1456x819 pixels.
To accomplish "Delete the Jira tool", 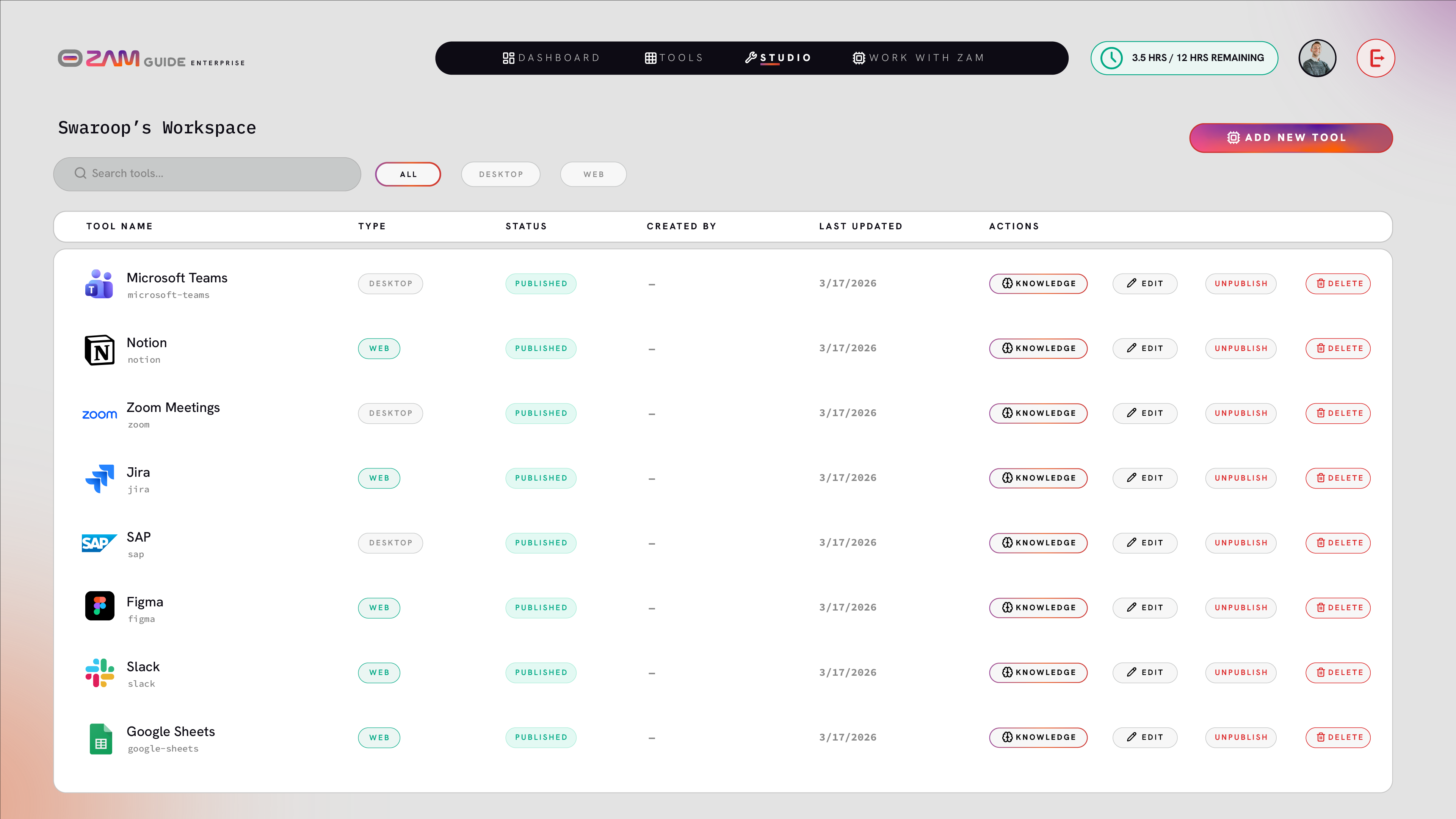I will click(1338, 478).
